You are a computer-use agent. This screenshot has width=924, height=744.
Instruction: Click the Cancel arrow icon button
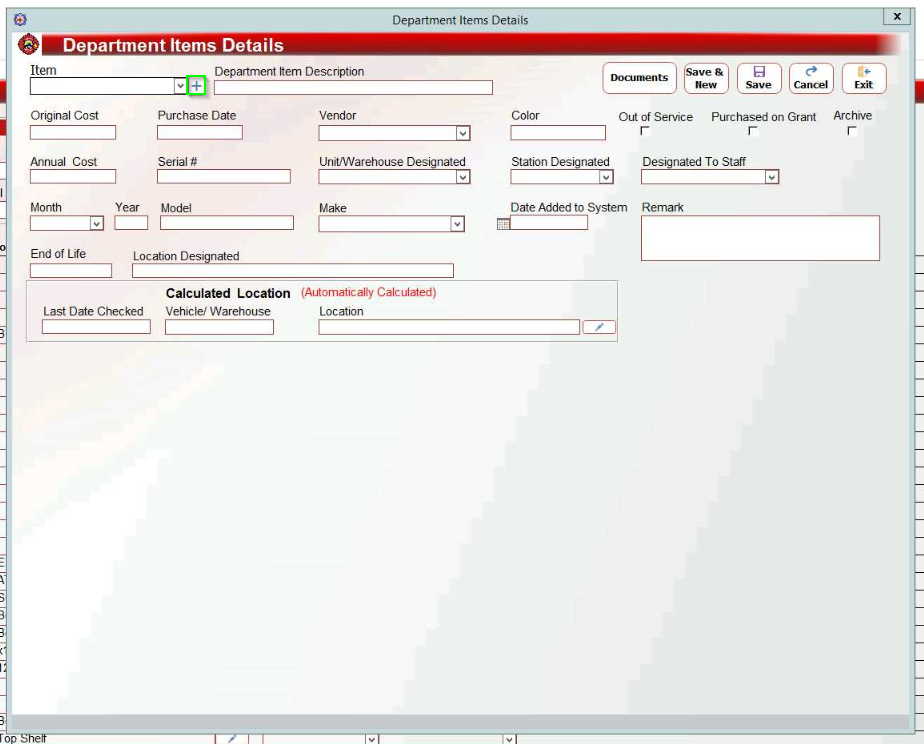coord(810,78)
